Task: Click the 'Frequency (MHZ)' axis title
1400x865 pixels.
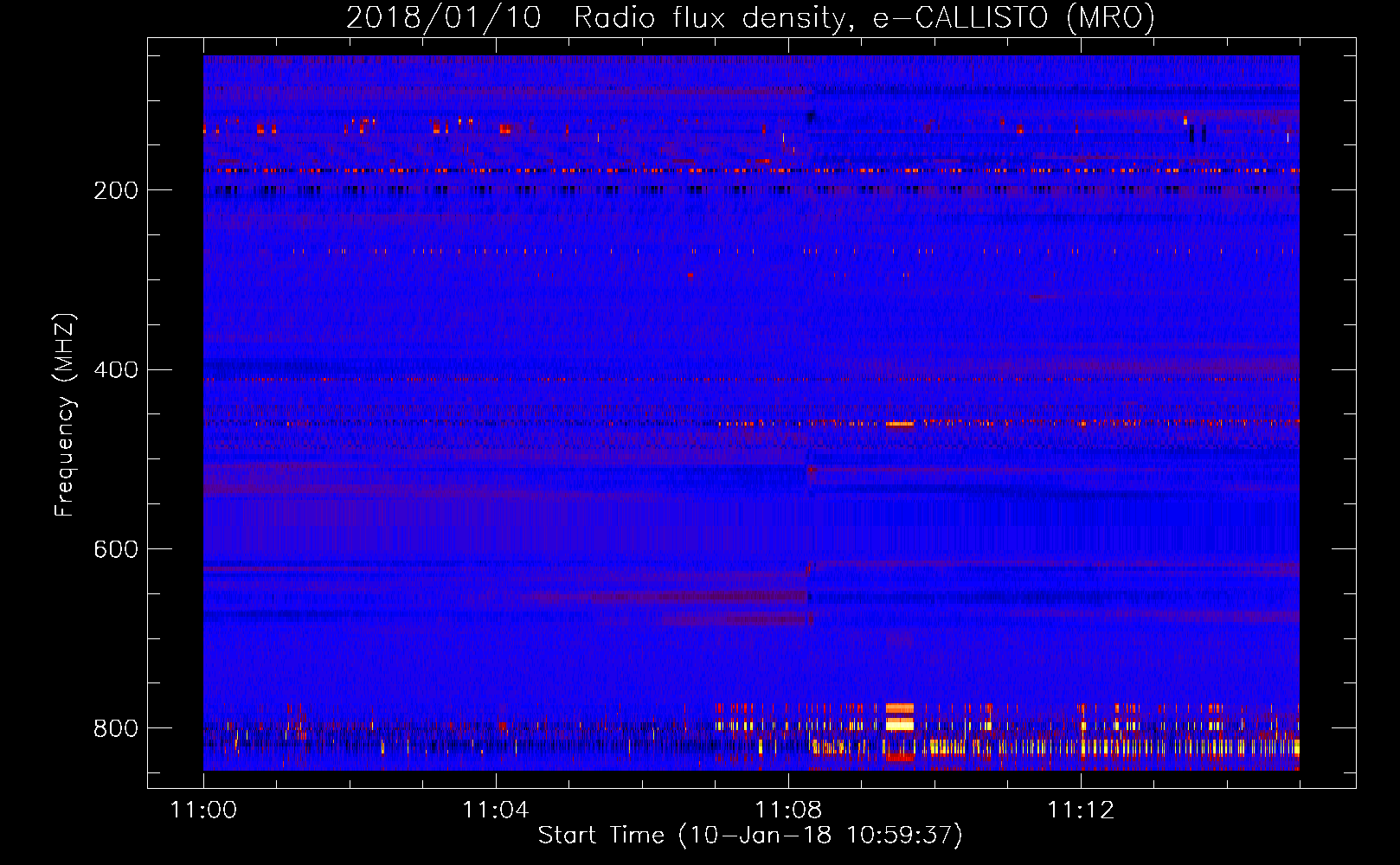Action: tap(65, 414)
